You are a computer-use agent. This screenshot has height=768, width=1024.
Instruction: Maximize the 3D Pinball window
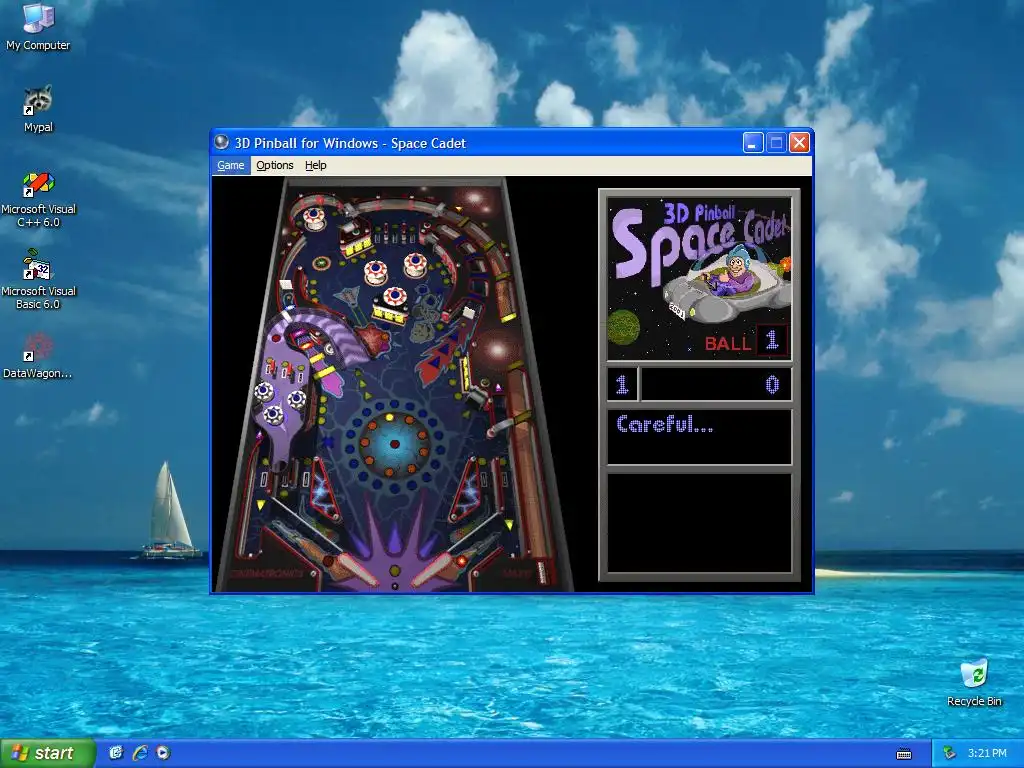(x=776, y=142)
